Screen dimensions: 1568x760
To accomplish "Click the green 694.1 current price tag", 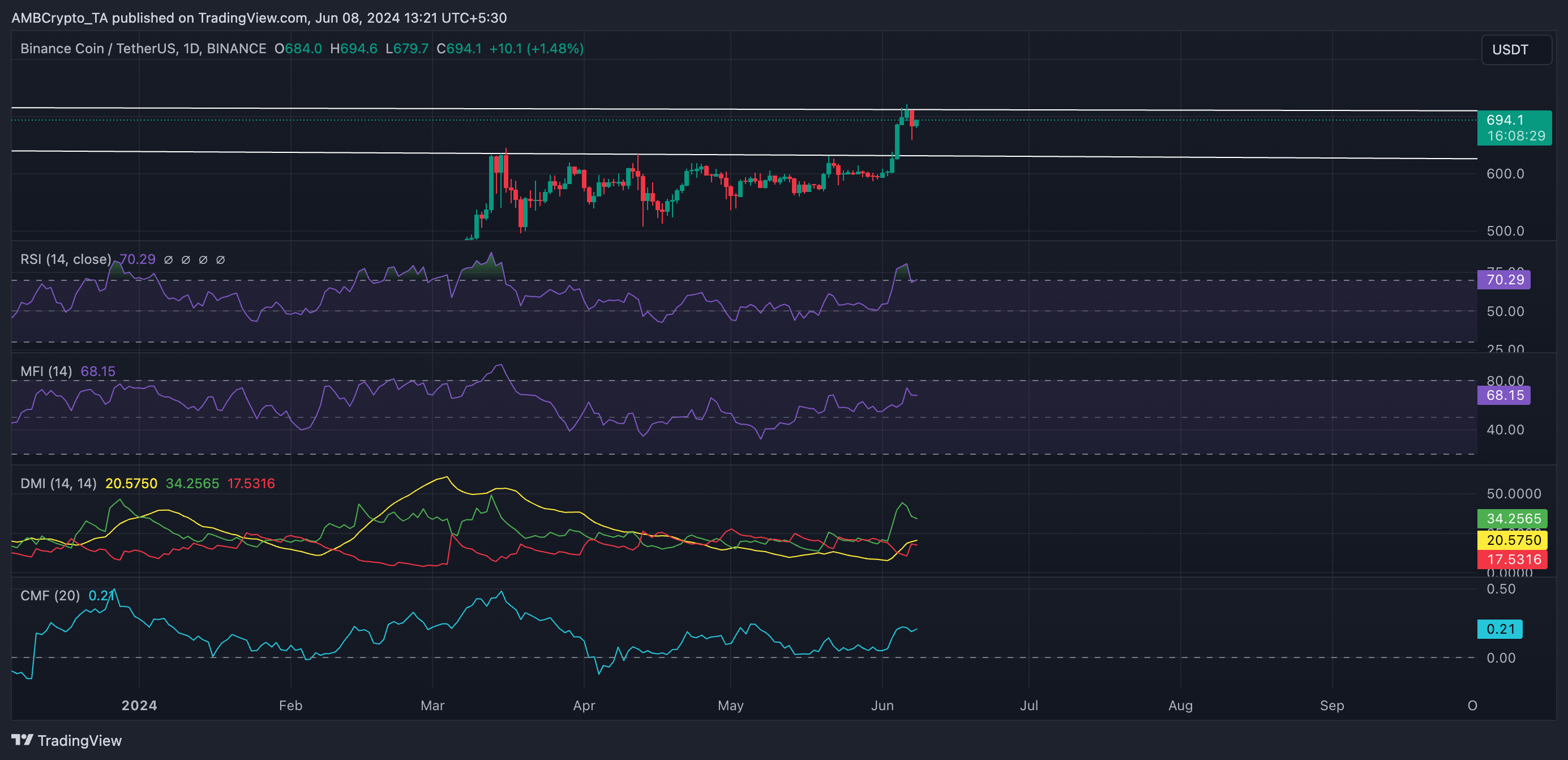I will tap(1513, 127).
